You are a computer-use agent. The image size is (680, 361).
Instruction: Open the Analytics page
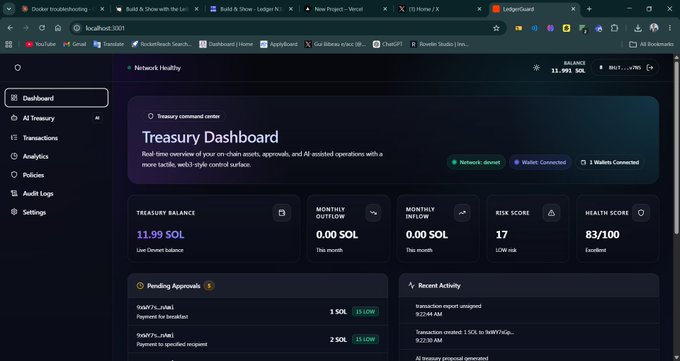point(56,156)
